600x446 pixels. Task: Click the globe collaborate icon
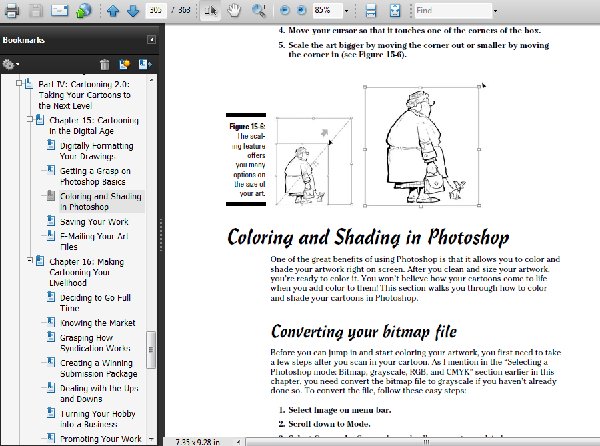(84, 11)
